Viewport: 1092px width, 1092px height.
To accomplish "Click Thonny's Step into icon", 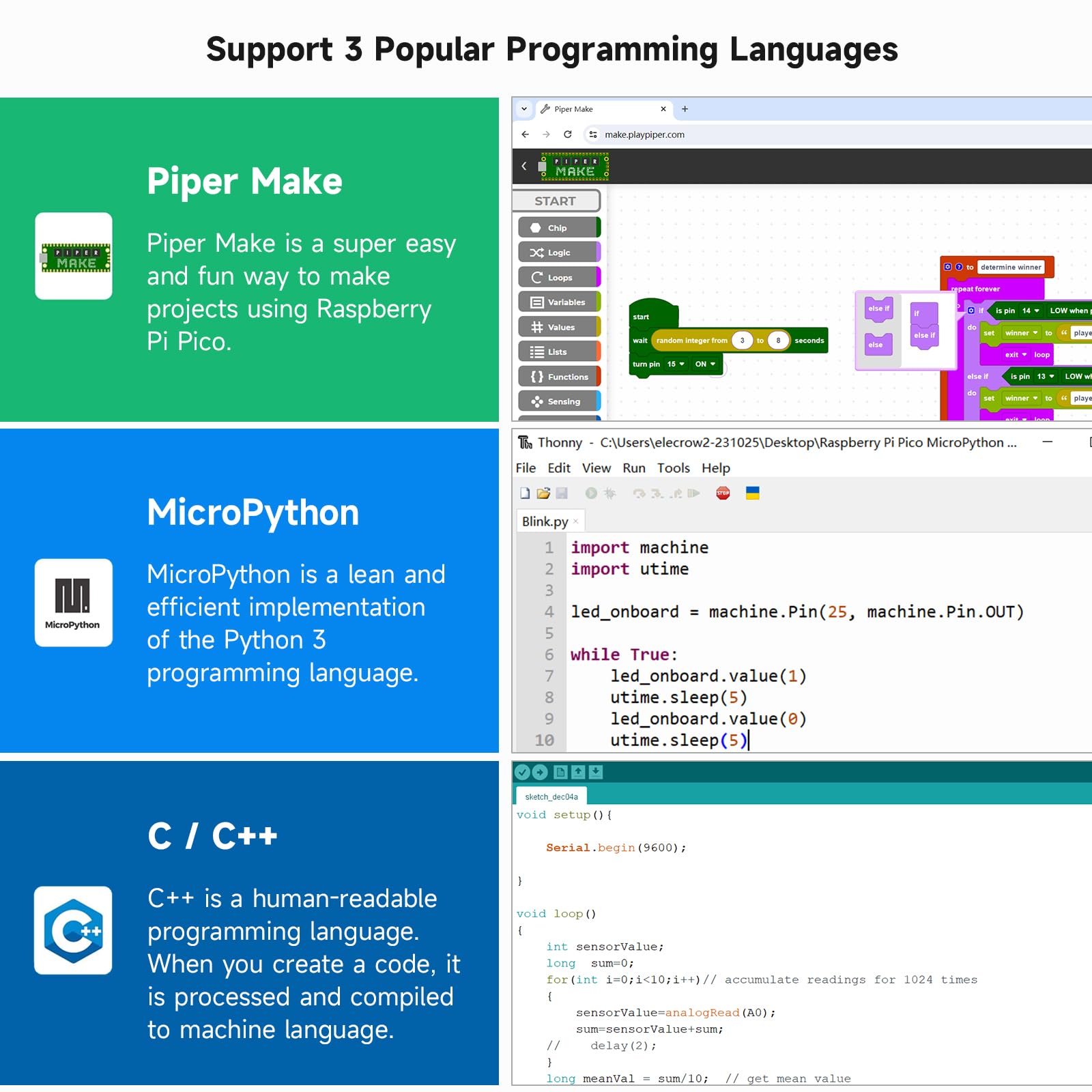I will click(x=657, y=493).
